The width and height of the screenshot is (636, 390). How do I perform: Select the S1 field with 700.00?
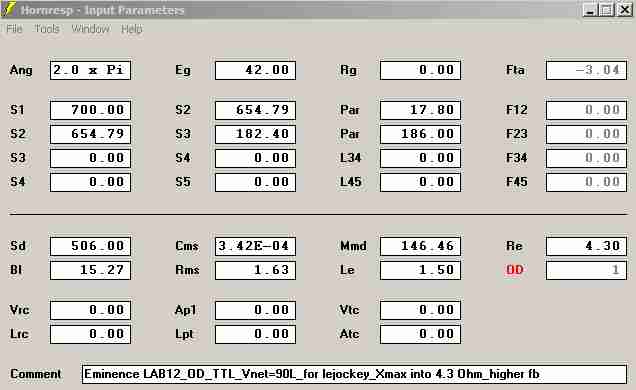(x=90, y=110)
